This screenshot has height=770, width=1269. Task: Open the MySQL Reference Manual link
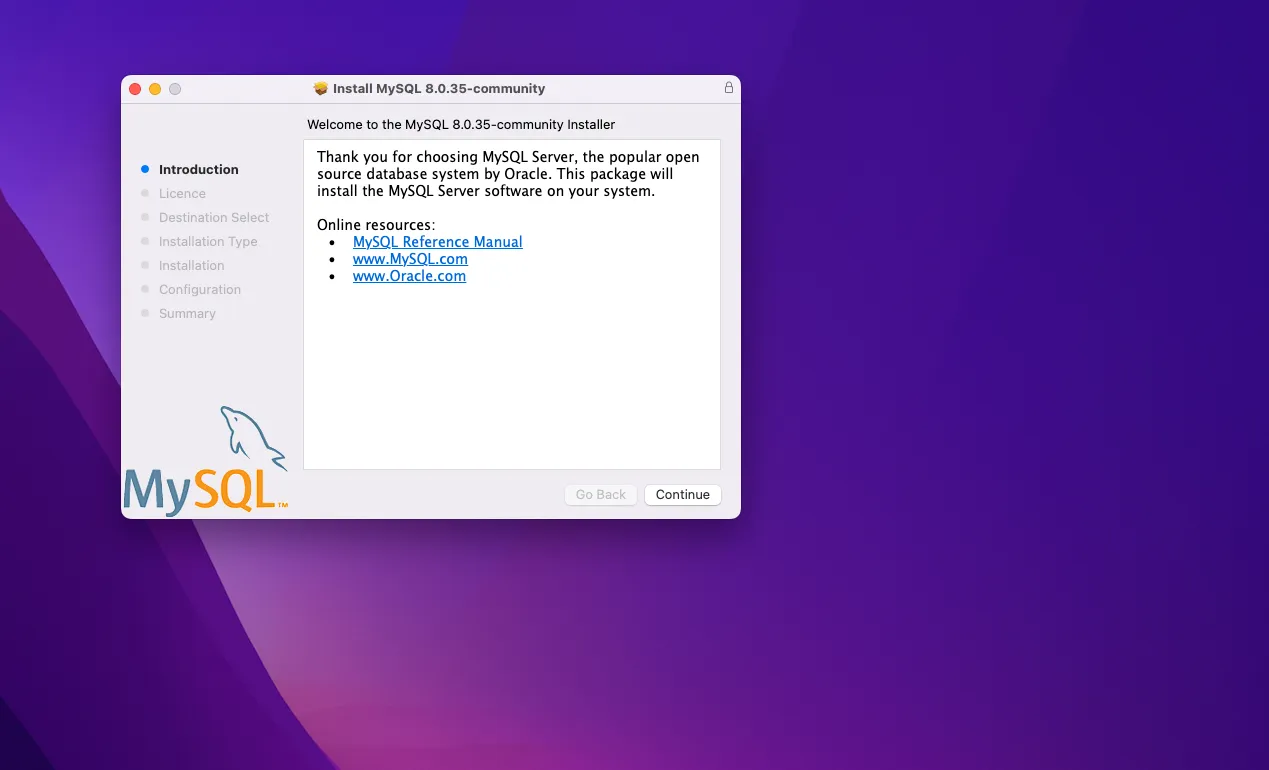coord(437,242)
